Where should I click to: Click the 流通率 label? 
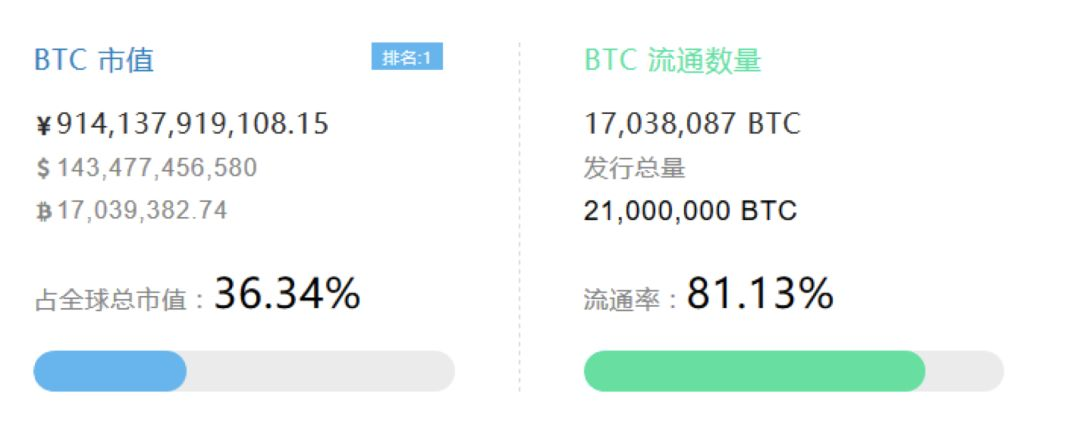coord(622,300)
